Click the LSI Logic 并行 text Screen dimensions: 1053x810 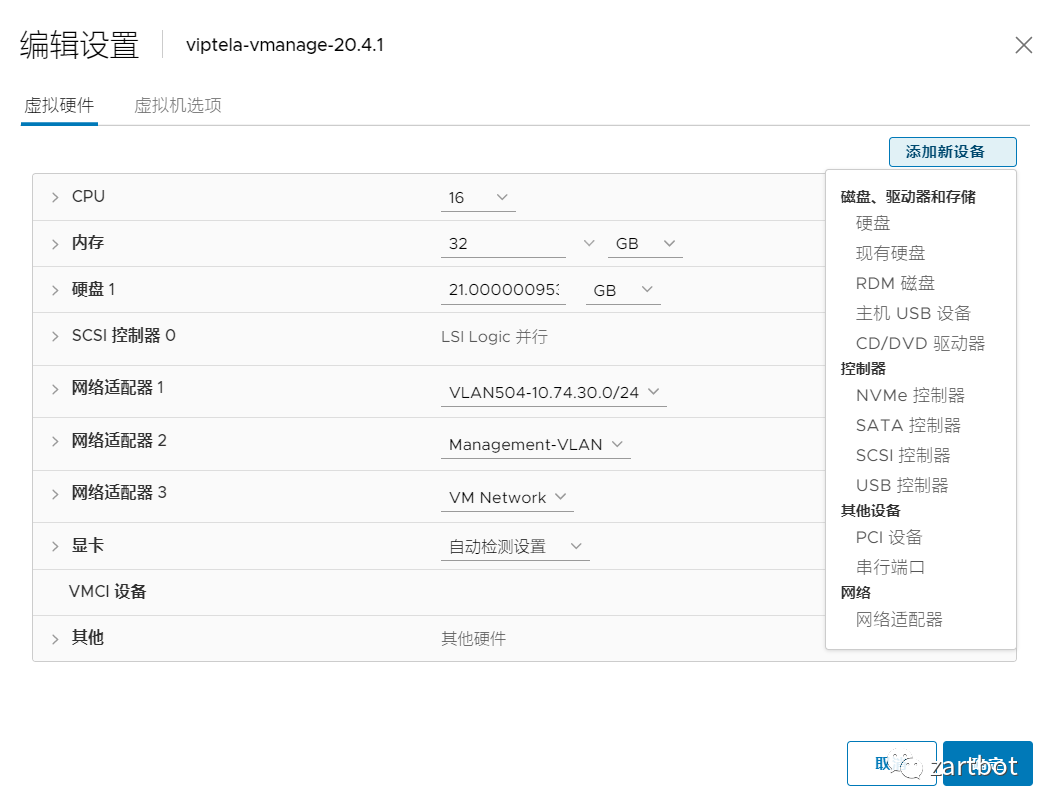point(494,336)
